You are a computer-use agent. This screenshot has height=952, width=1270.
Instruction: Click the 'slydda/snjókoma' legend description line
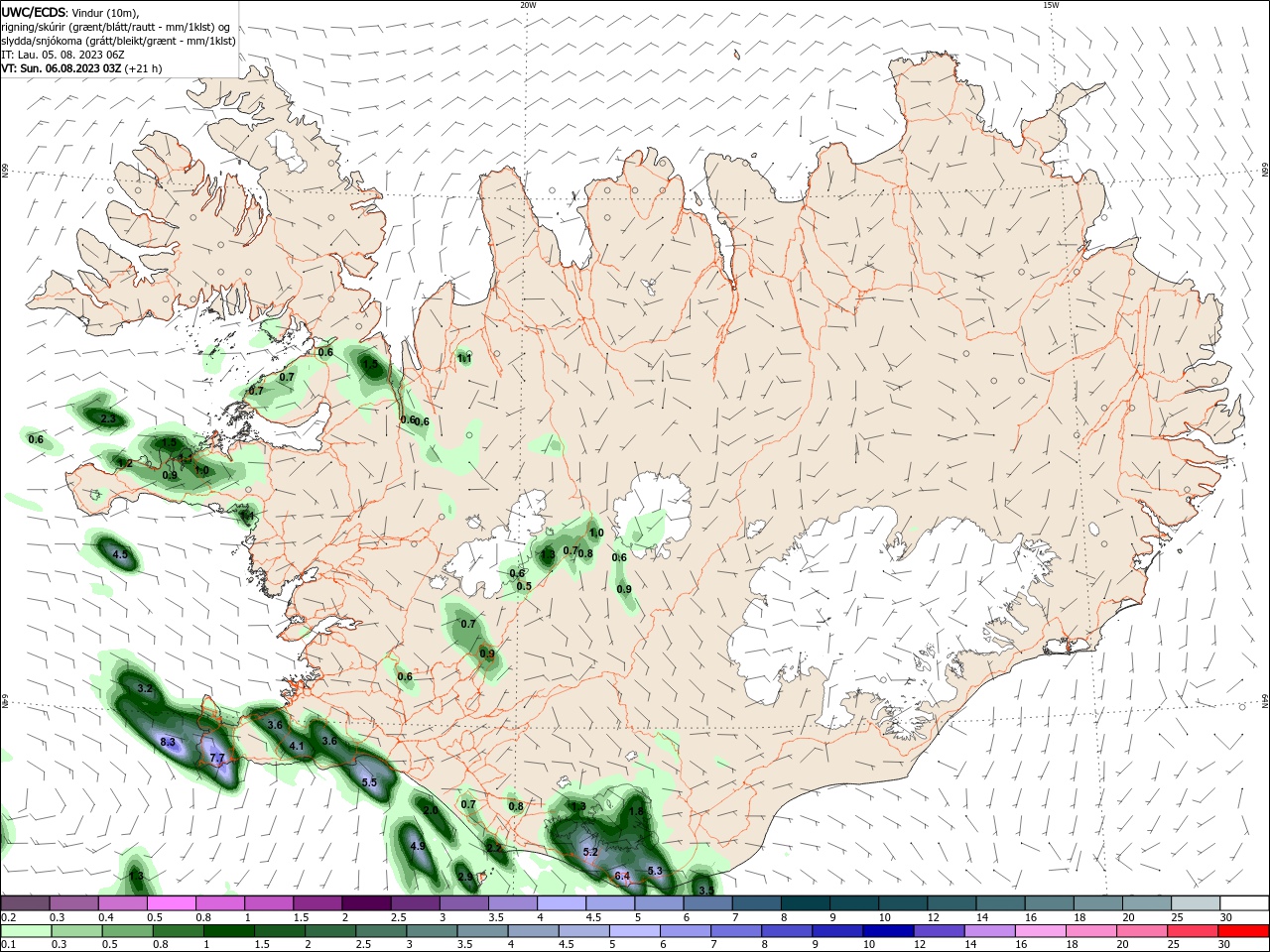click(x=118, y=41)
